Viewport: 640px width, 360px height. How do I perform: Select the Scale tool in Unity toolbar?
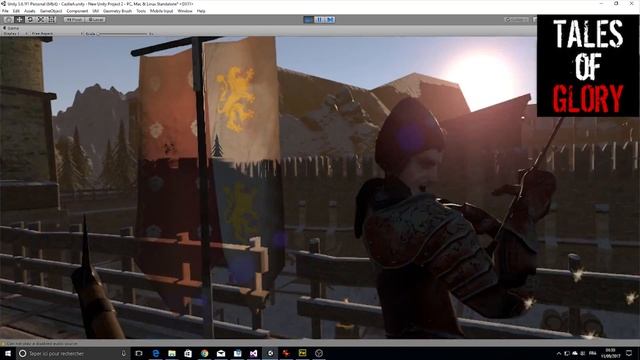(41, 20)
